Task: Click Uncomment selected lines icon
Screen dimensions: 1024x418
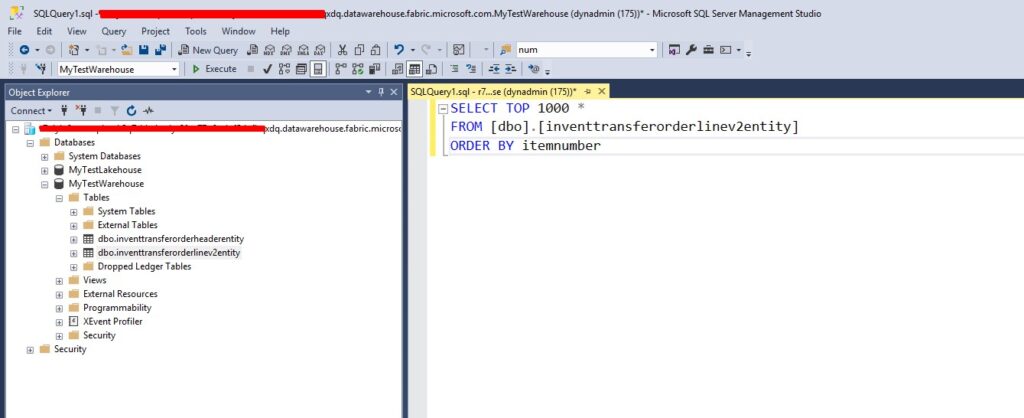Action: [471, 69]
